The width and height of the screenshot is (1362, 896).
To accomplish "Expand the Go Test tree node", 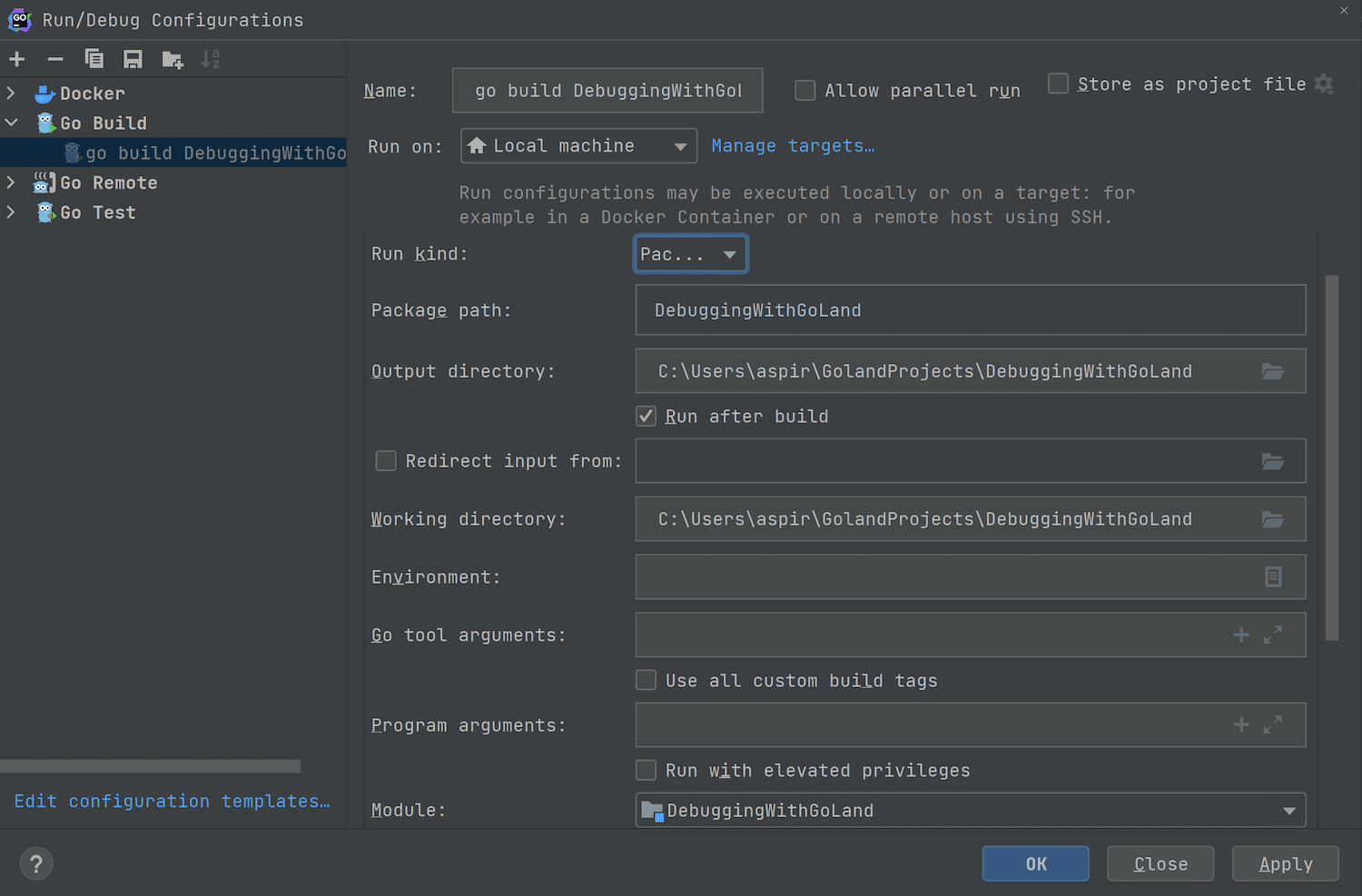I will [11, 212].
